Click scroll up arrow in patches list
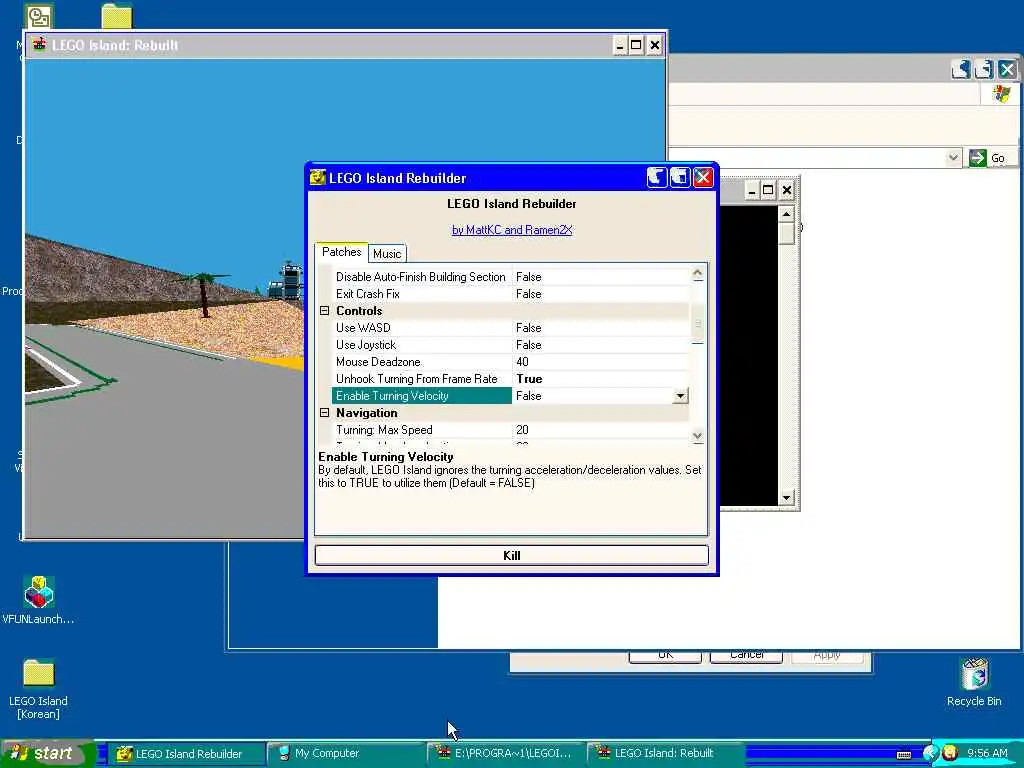This screenshot has width=1024, height=768. (x=697, y=274)
